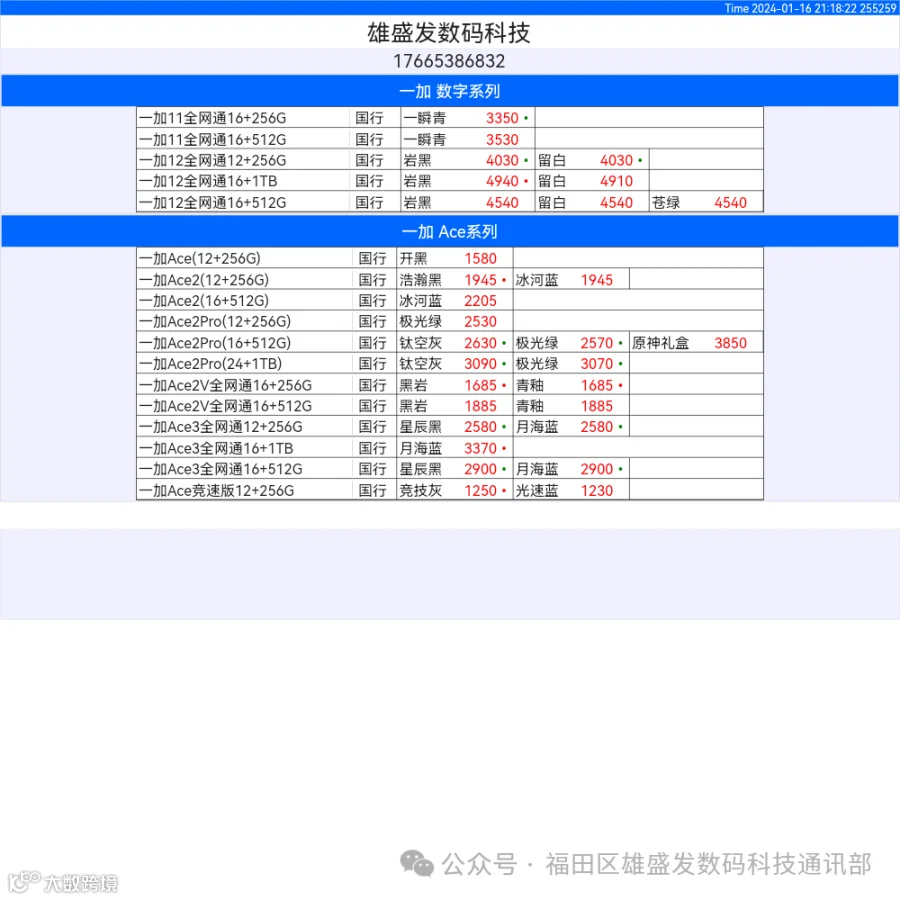This screenshot has width=900, height=900.
Task: Click 青釉 price 1885
Action: tap(597, 406)
